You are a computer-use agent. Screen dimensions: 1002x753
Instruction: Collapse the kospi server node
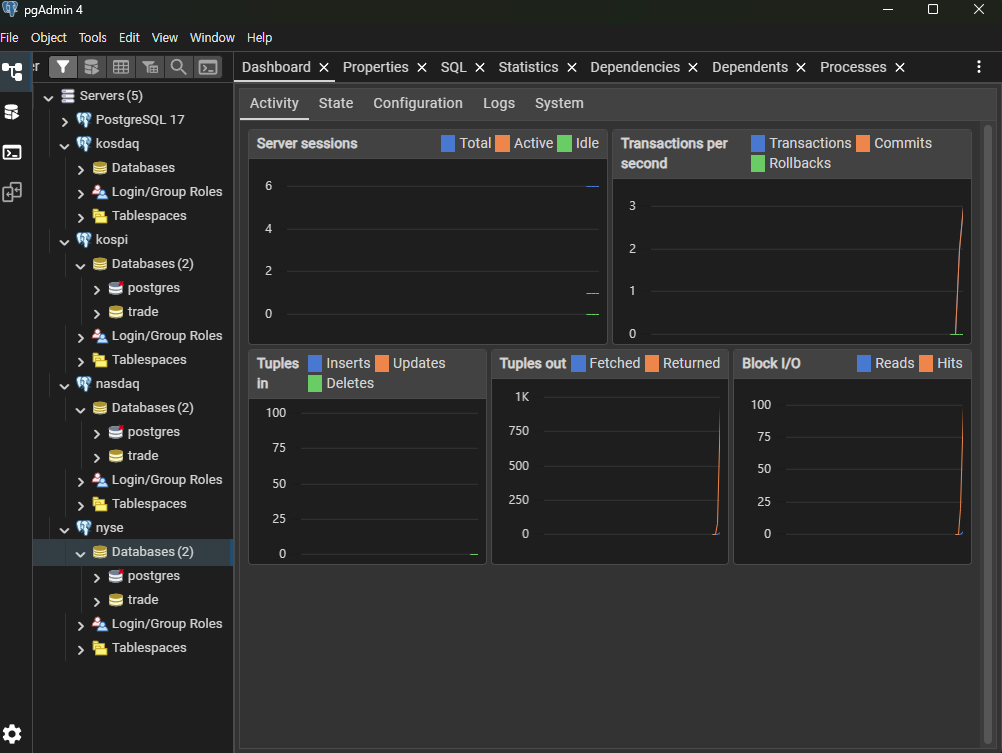[64, 240]
